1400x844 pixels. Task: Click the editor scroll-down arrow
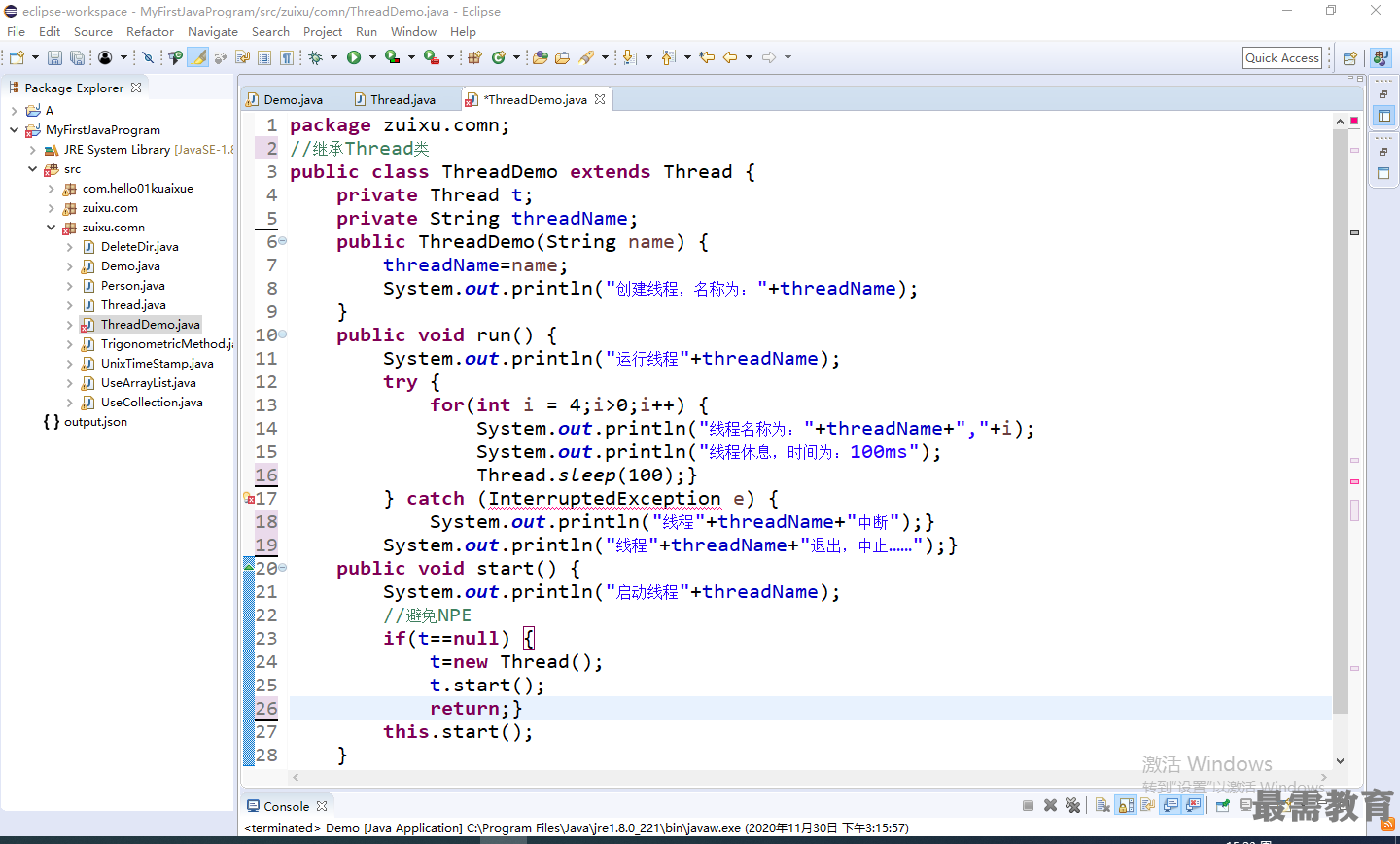1341,761
